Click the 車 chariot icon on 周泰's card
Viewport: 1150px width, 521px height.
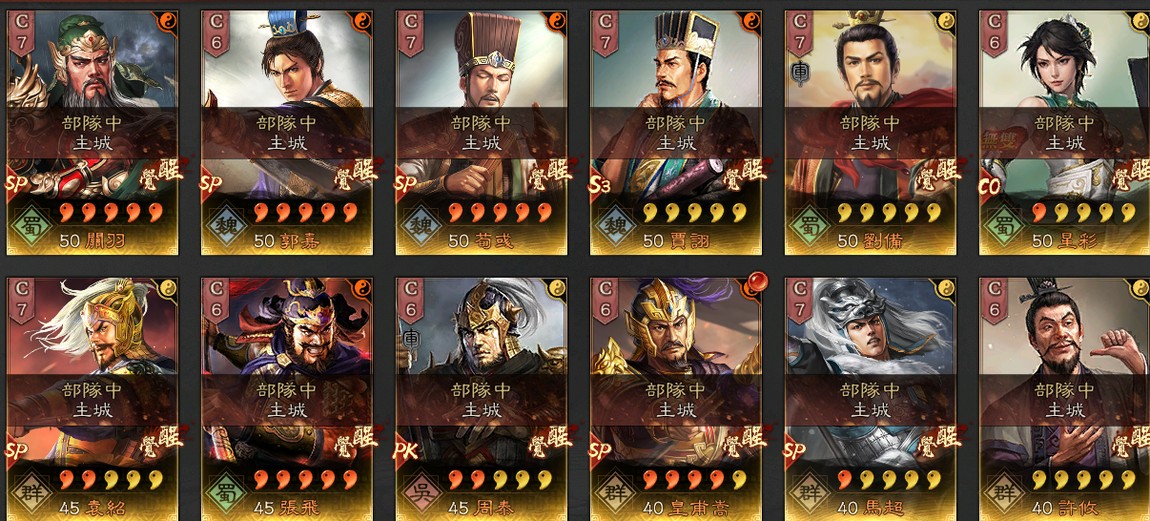[x=411, y=341]
